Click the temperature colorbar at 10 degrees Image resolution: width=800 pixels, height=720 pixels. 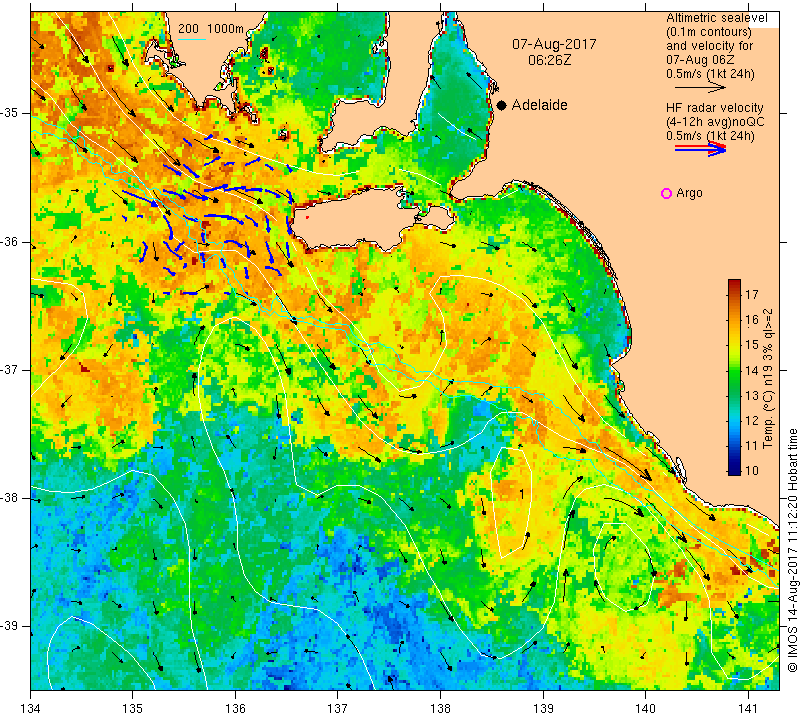pyautogui.click(x=734, y=470)
